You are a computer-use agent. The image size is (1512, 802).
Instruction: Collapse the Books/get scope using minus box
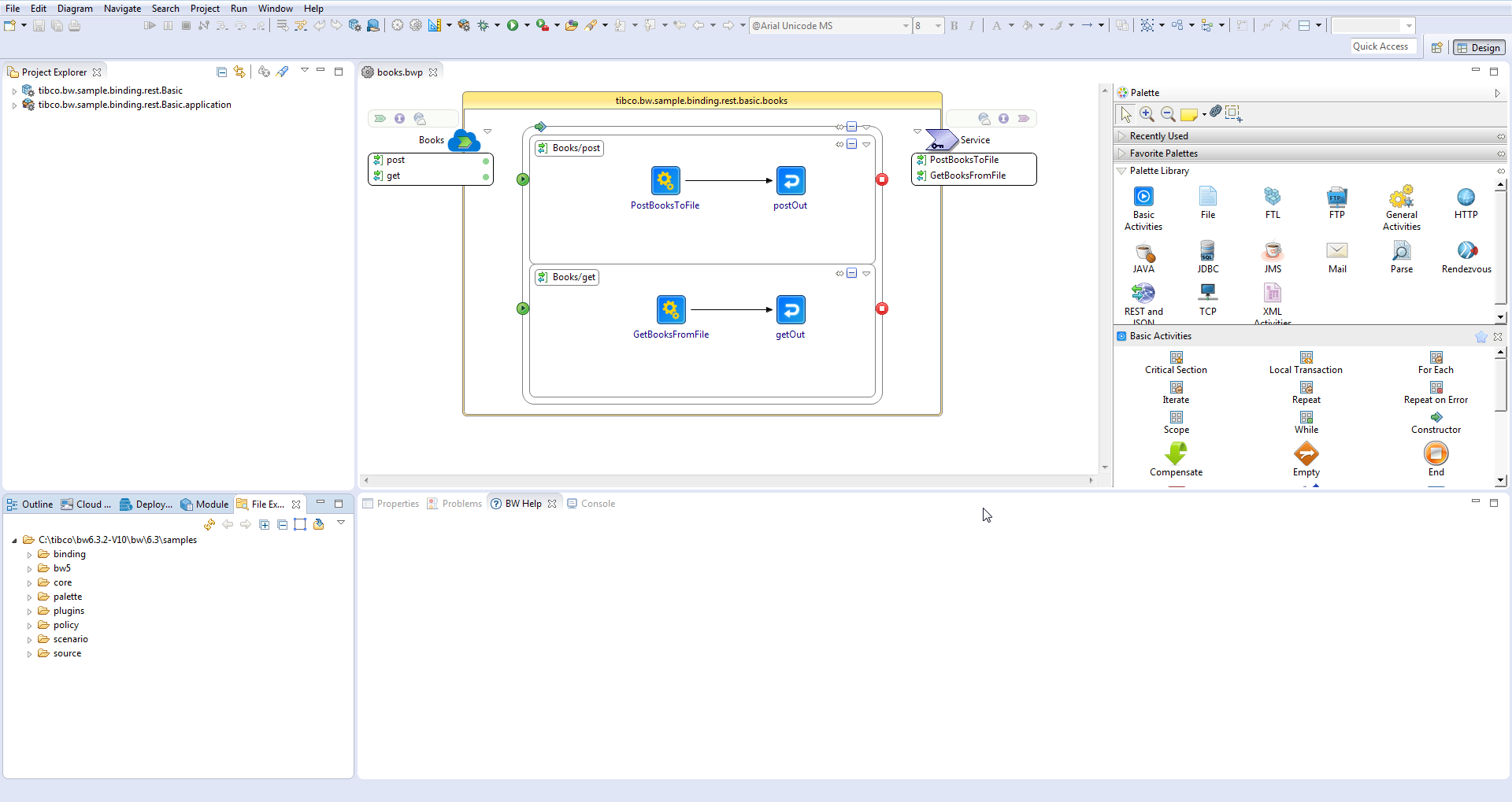click(851, 273)
